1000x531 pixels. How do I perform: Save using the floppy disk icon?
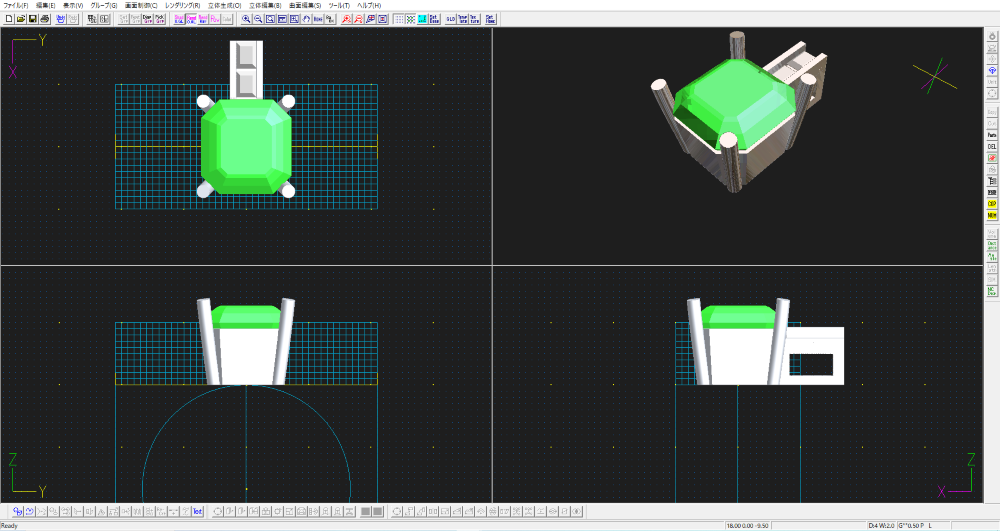click(x=33, y=19)
